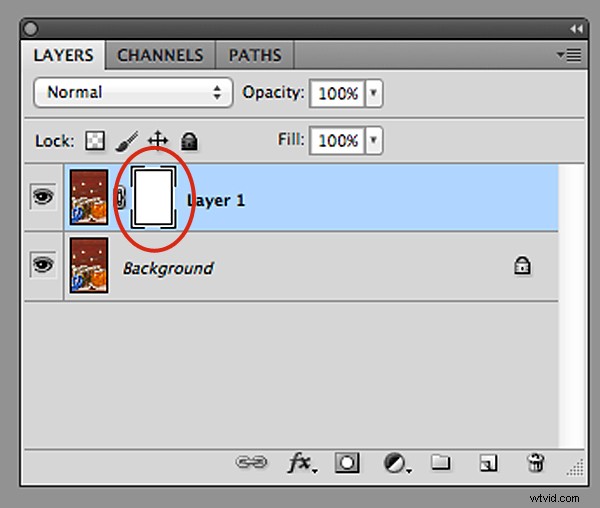Hide Layer 1 using eye icon
Viewport: 600px width, 508px height.
(x=43, y=199)
